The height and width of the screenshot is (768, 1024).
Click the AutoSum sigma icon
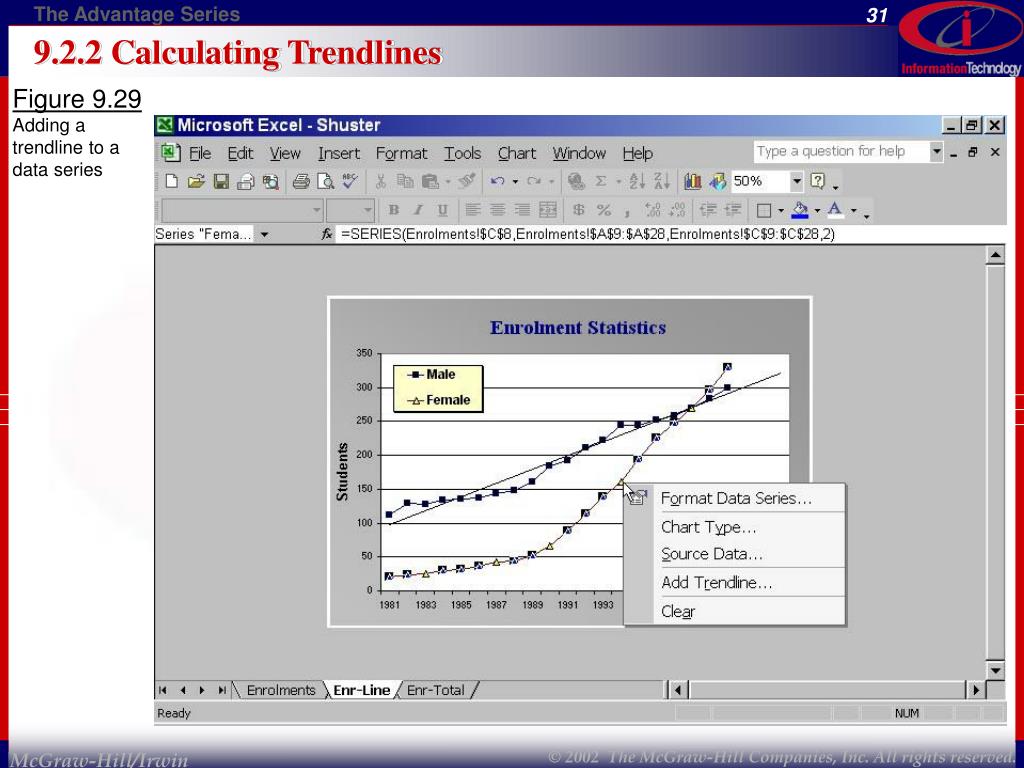pyautogui.click(x=601, y=182)
